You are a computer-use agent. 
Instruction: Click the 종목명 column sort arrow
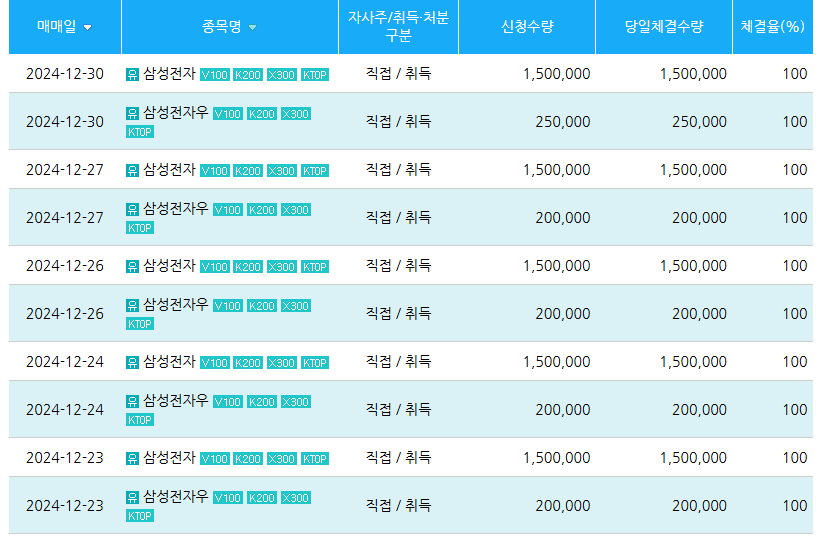tap(252, 27)
